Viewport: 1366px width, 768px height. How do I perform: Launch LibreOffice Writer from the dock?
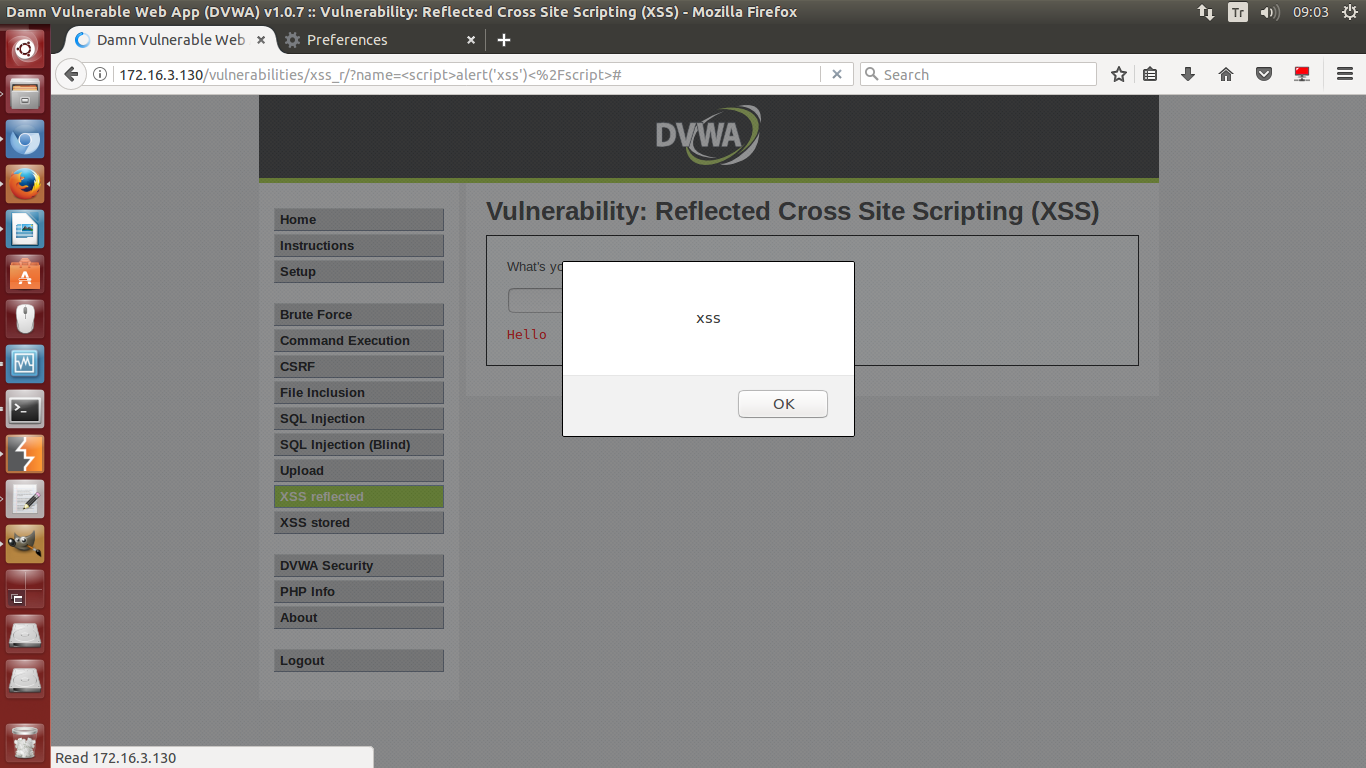(x=25, y=229)
